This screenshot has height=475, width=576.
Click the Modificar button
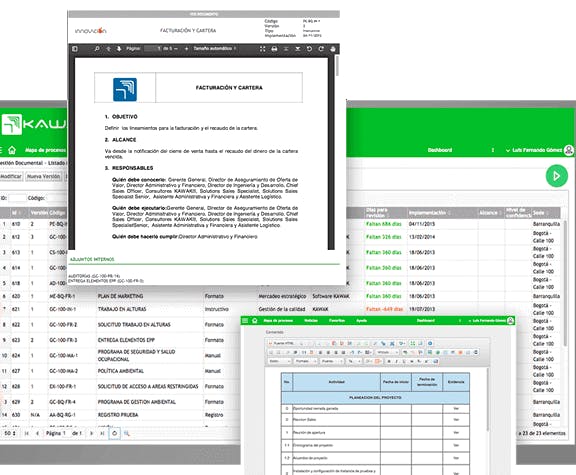click(11, 177)
